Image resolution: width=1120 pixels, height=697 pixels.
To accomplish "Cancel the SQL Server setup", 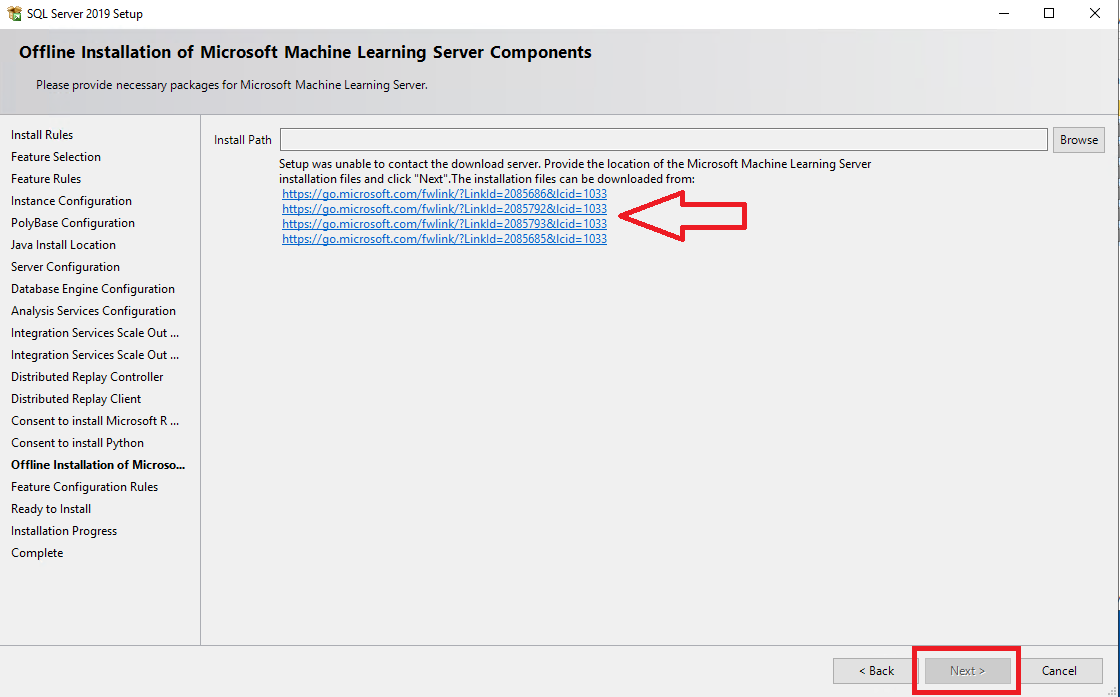I will [x=1059, y=671].
